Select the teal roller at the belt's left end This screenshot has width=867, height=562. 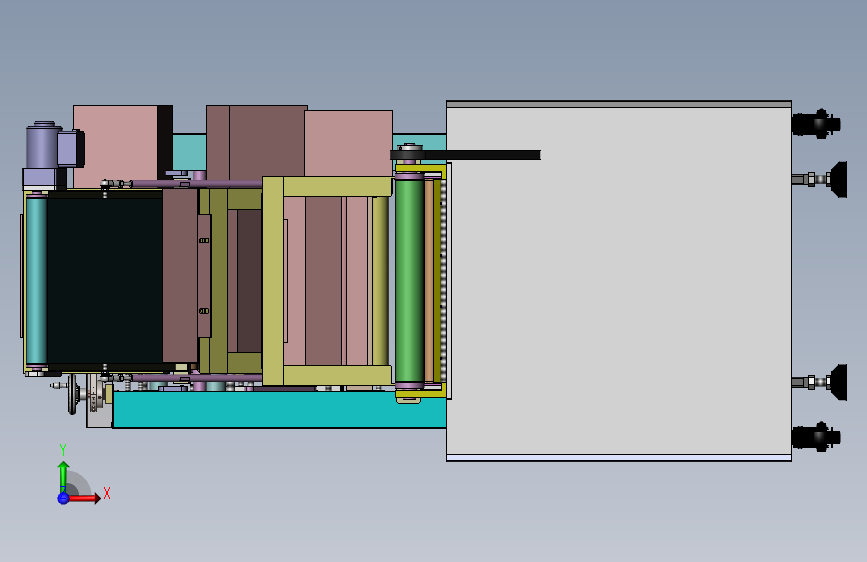(x=36, y=281)
